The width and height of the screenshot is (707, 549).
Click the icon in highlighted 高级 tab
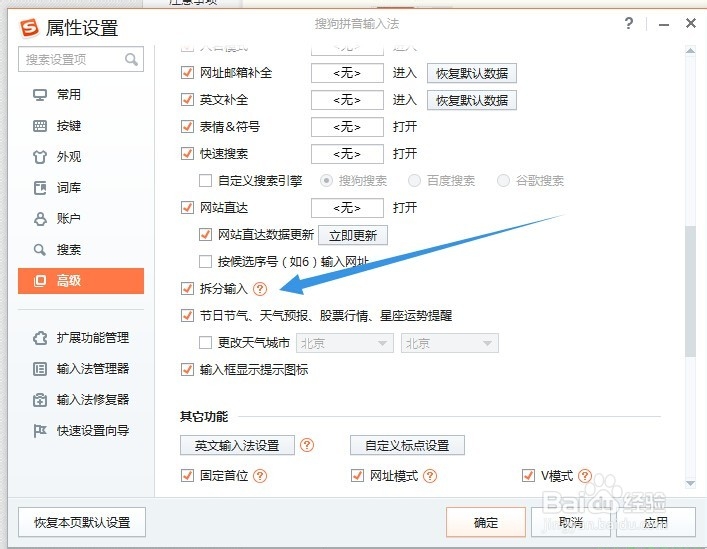coord(40,281)
